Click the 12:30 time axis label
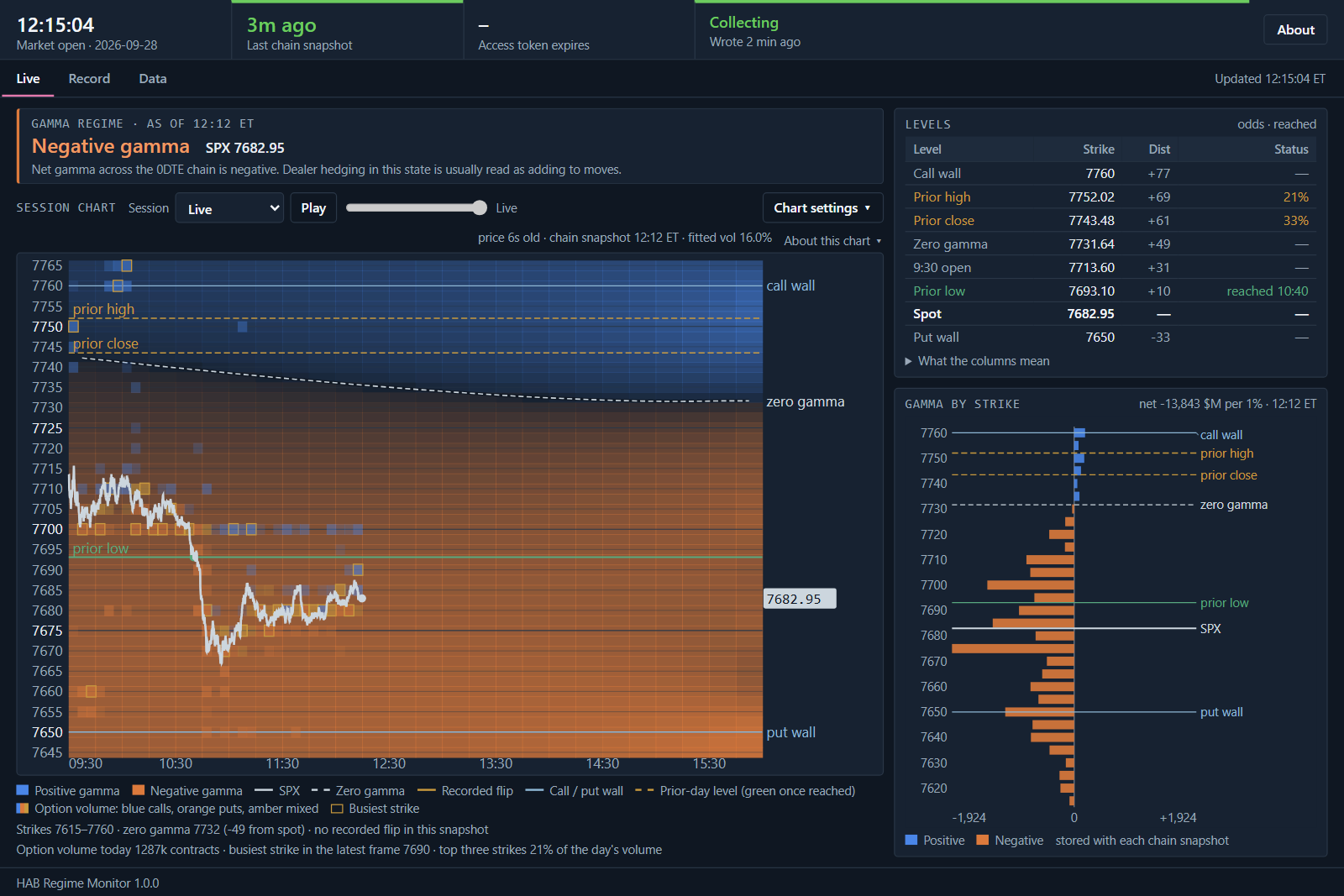Viewport: 1344px width, 896px height. (389, 764)
